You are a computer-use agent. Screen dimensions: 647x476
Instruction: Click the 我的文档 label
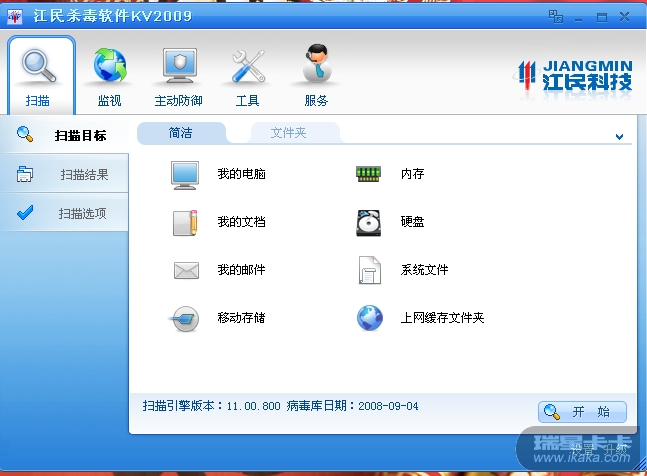pyautogui.click(x=241, y=222)
